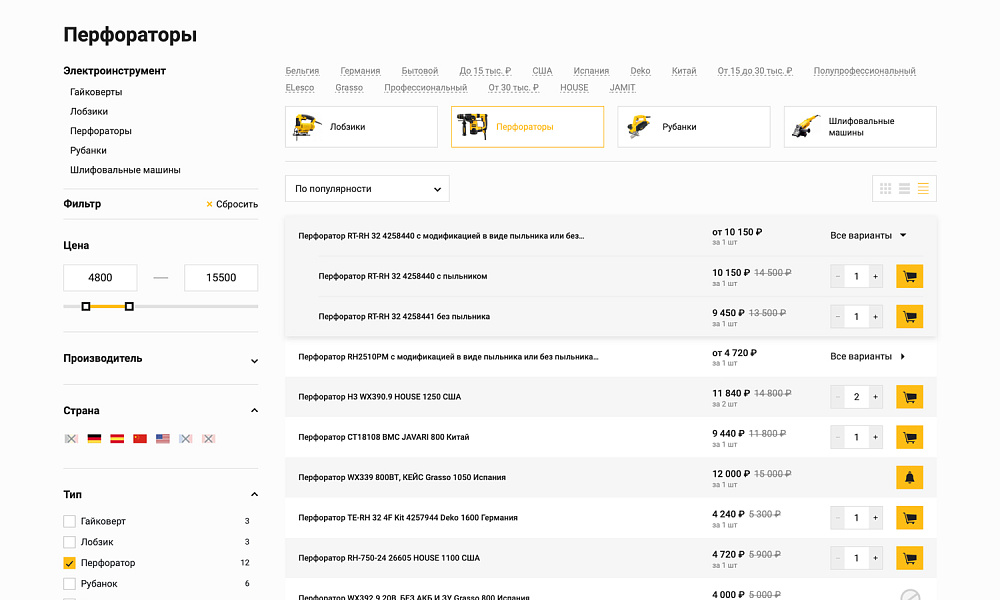Viewport: 1000px width, 600px height.
Task: Select the grid view icon
Action: tap(885, 188)
